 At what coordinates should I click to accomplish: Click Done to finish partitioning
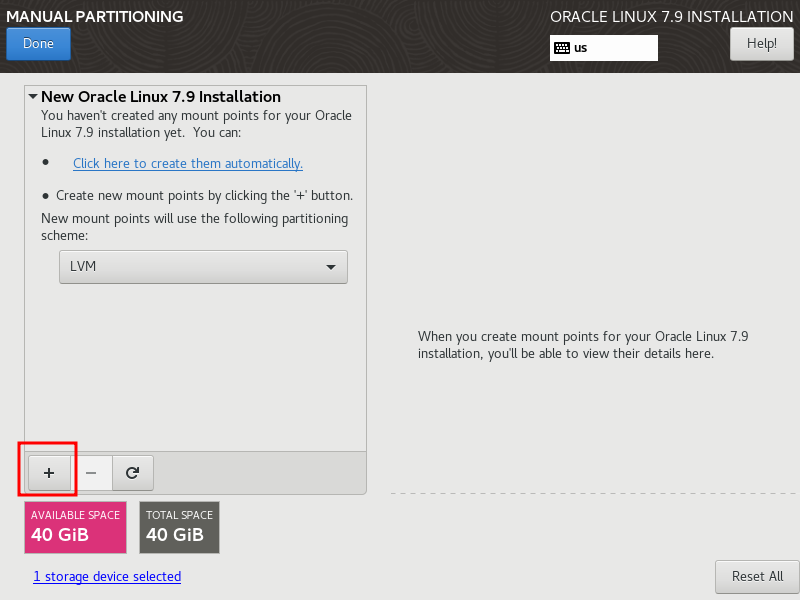pyautogui.click(x=38, y=44)
